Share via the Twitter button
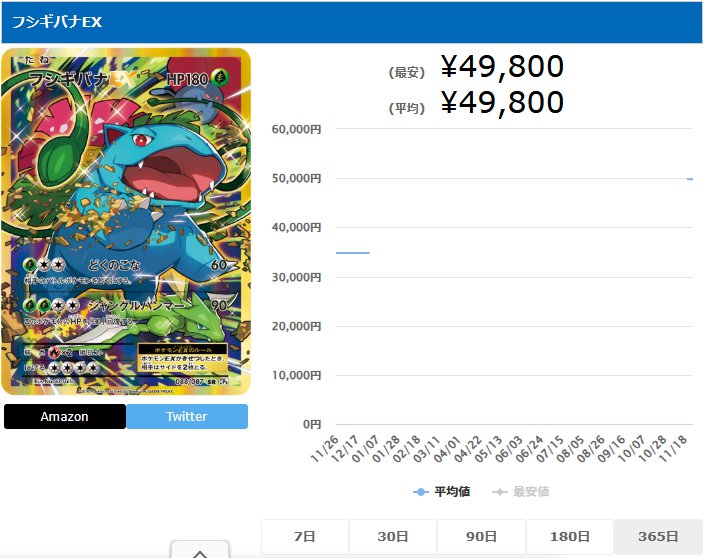704x558 pixels. pyautogui.click(x=187, y=416)
